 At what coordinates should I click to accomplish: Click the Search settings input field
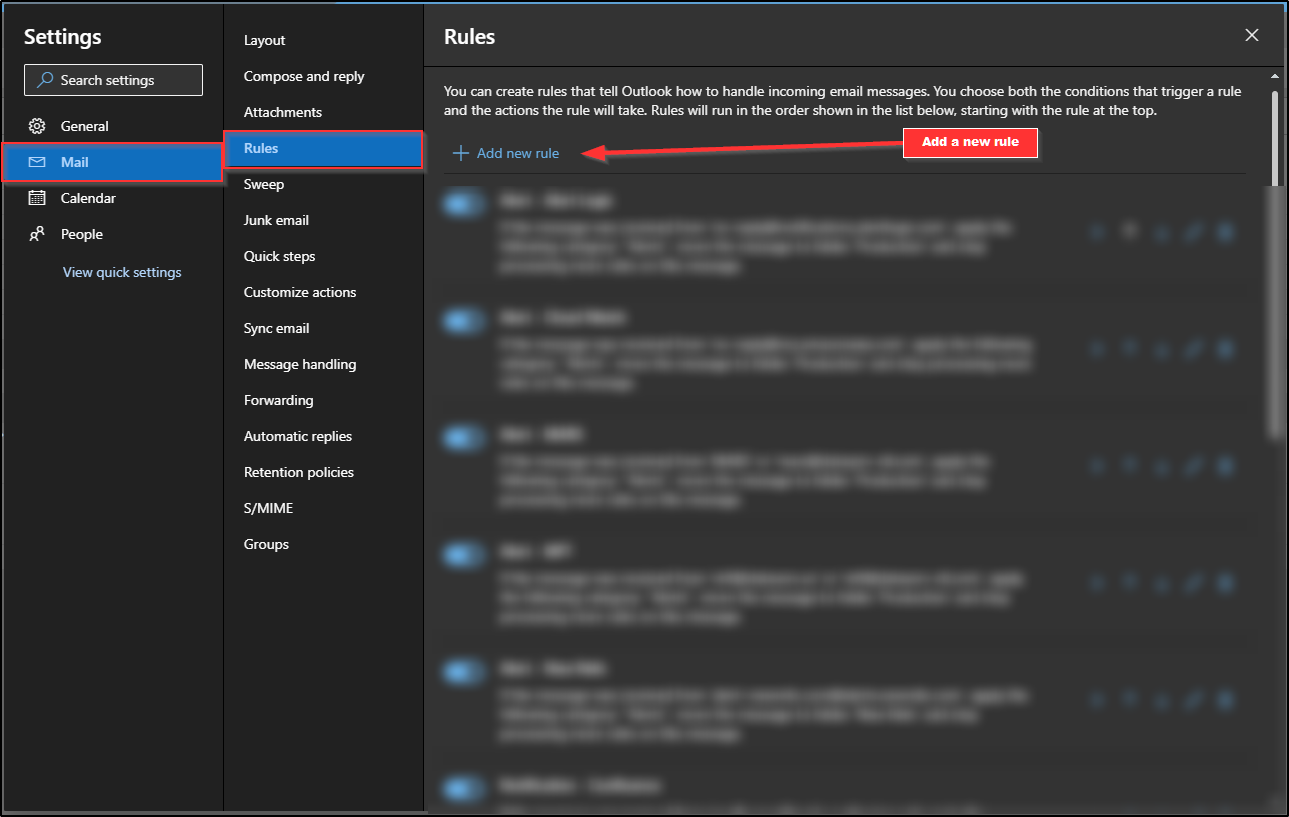click(x=114, y=80)
